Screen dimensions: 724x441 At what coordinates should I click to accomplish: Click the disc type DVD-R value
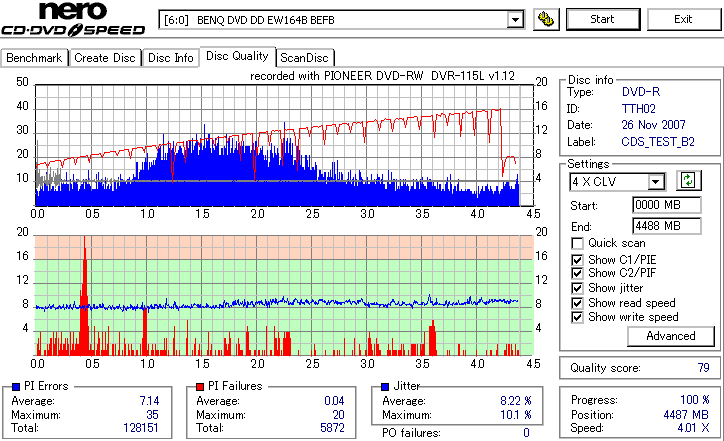641,92
